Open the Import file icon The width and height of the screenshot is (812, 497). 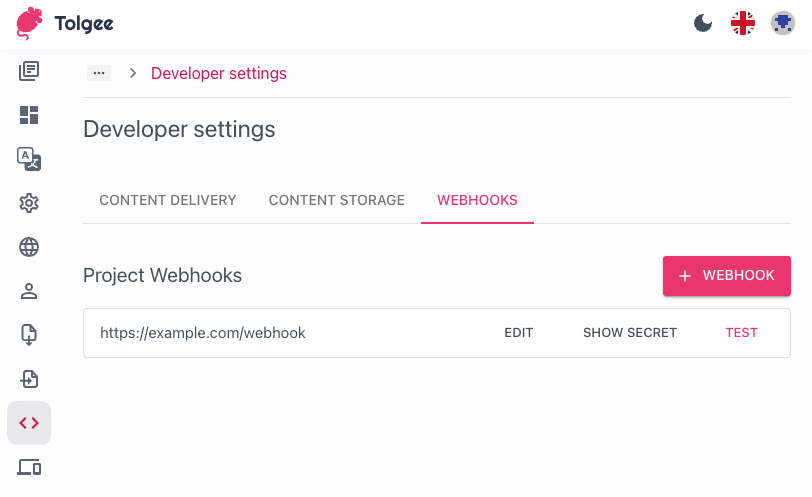[29, 335]
